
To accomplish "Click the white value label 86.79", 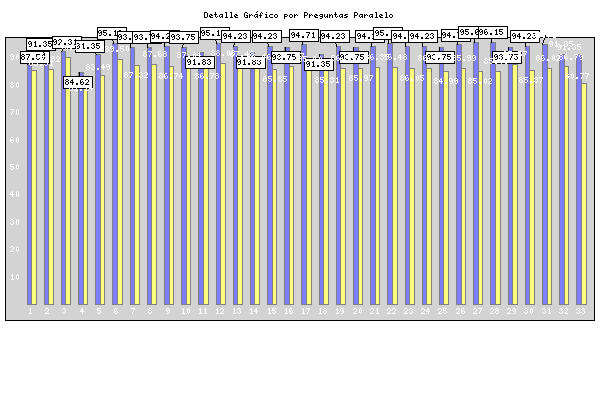I will pyautogui.click(x=571, y=57).
